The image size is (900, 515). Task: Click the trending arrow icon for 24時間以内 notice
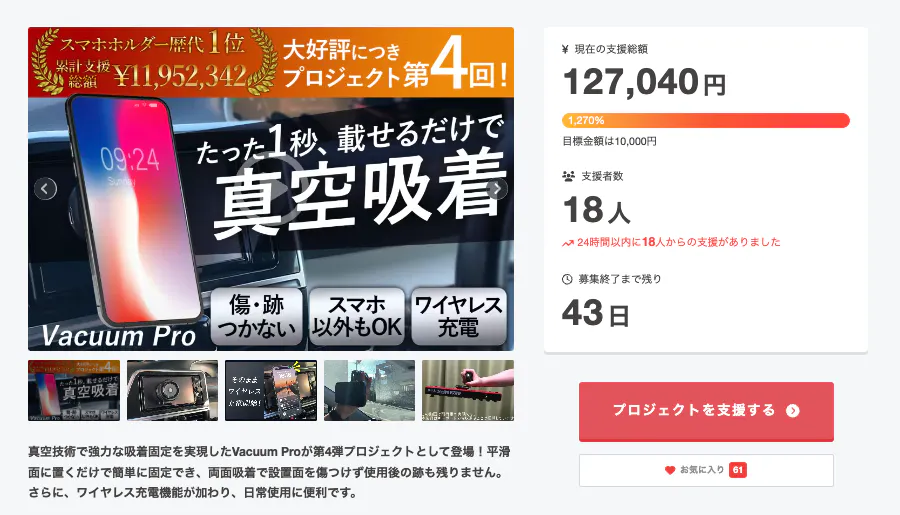click(x=568, y=243)
